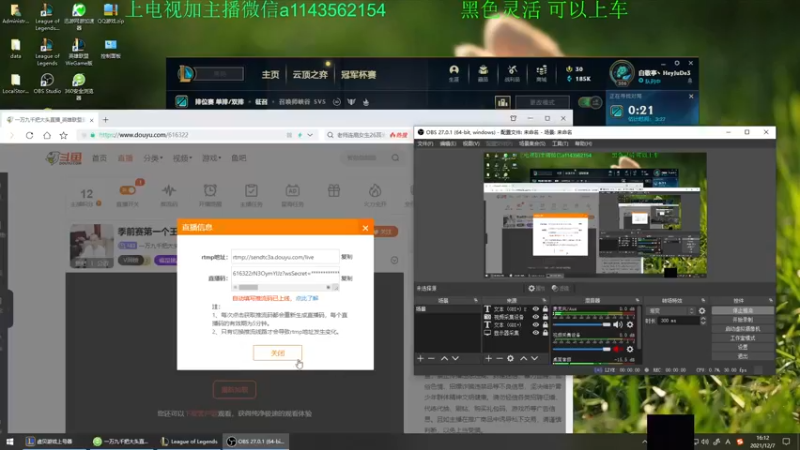This screenshot has width=800, height=450.
Task: Move source up in OBS sources list
Action: tap(523, 359)
